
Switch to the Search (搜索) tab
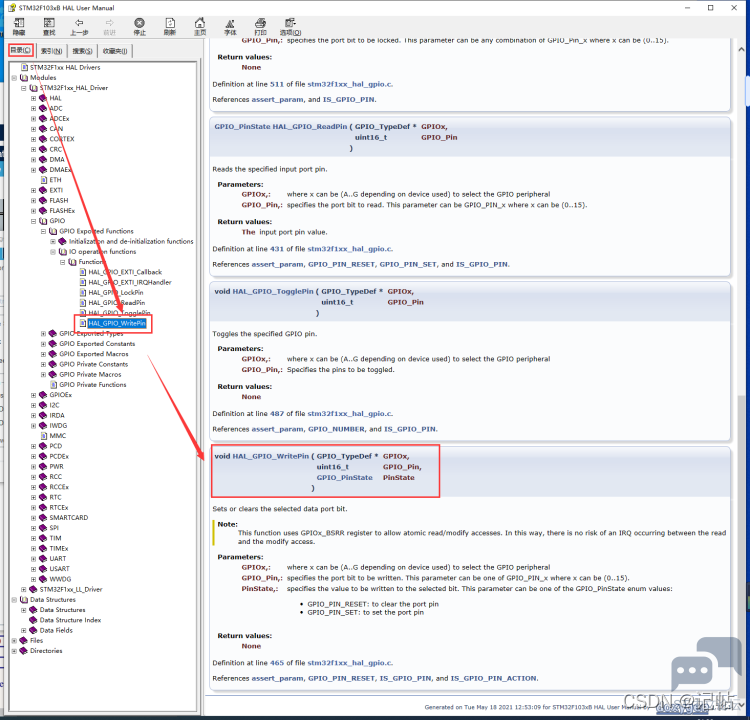click(x=82, y=51)
